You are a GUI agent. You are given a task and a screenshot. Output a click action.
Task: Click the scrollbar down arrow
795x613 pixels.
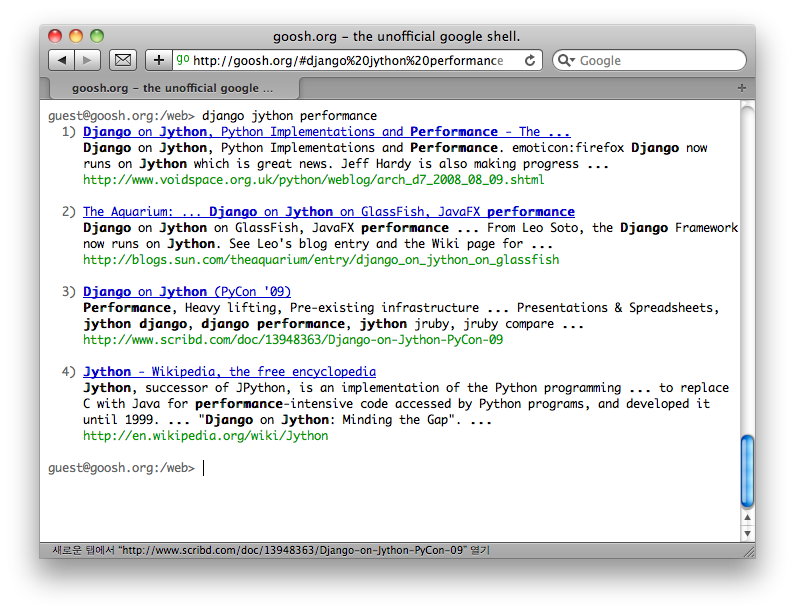coord(747,533)
